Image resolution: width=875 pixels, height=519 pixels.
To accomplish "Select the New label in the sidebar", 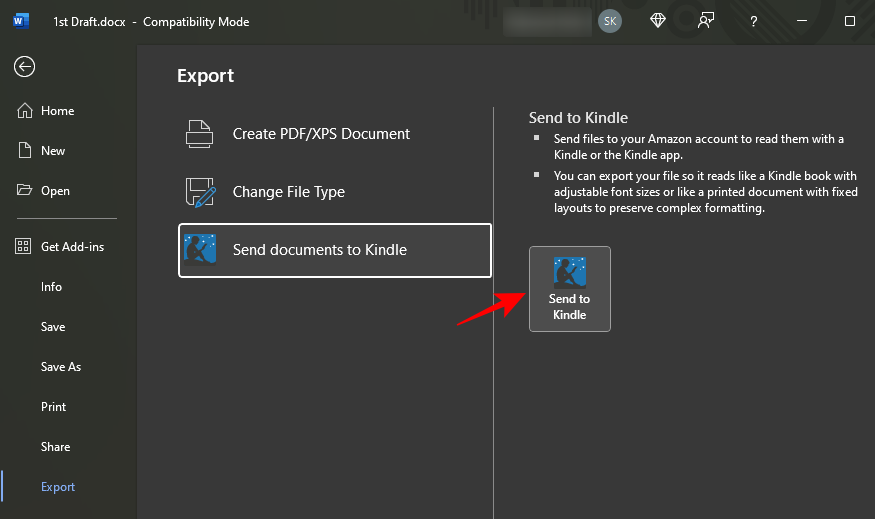I will (53, 151).
